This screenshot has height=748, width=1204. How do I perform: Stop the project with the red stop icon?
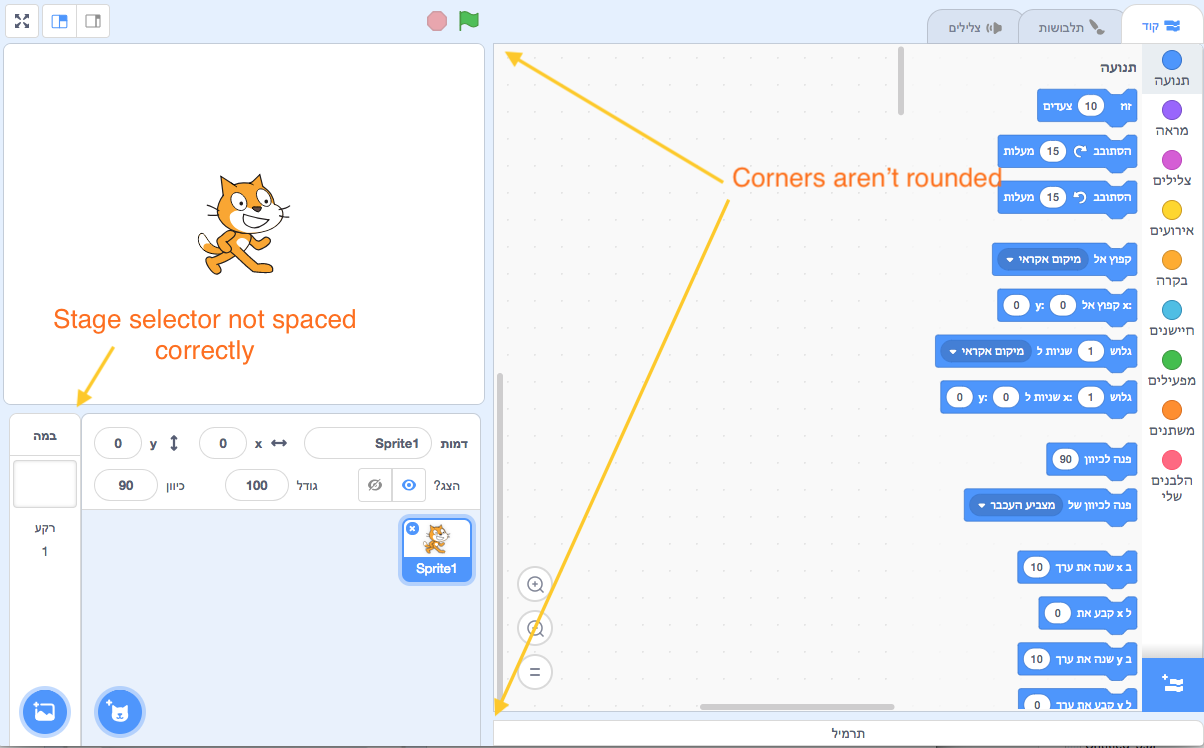pyautogui.click(x=437, y=20)
